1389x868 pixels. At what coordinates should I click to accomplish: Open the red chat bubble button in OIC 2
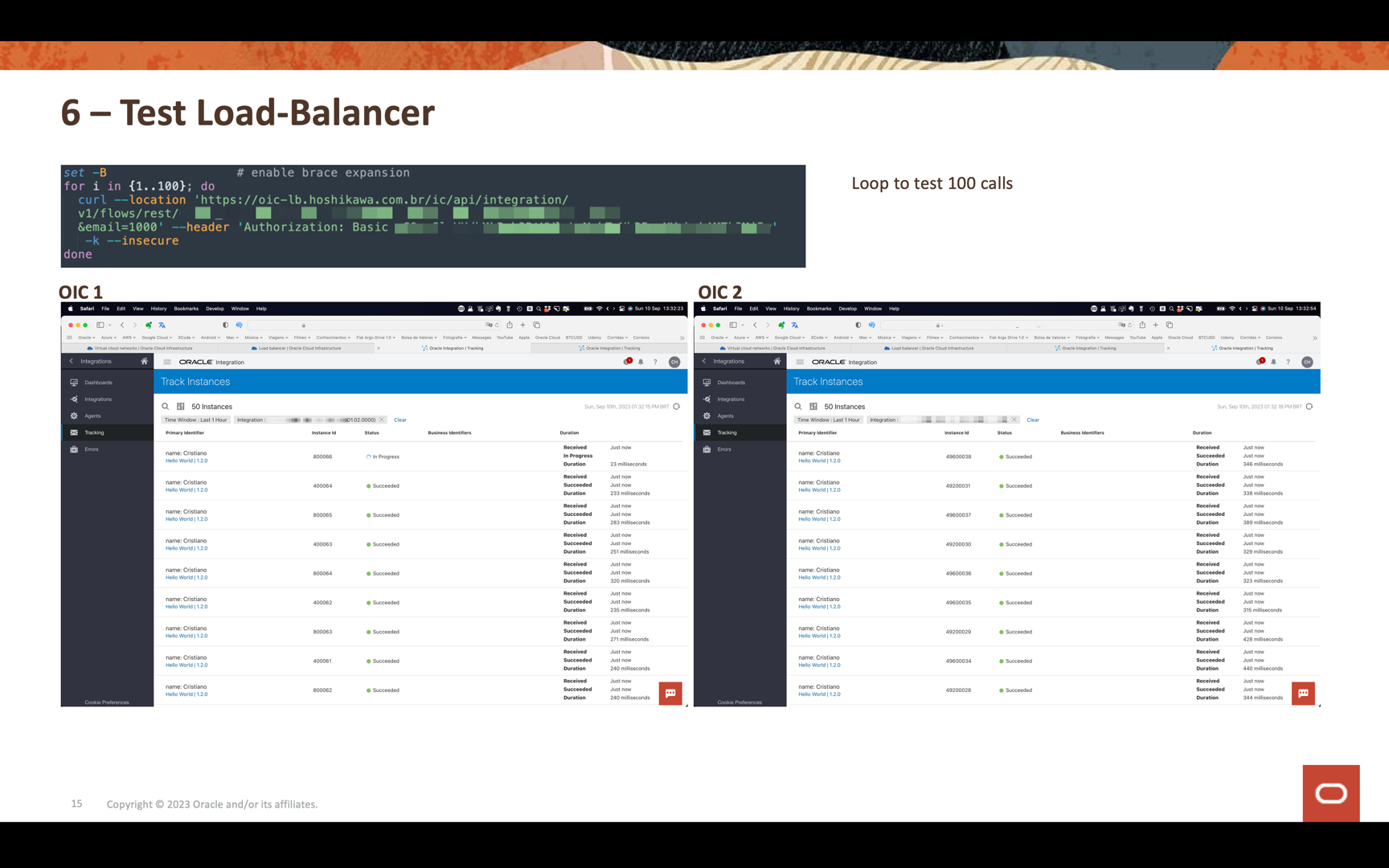(x=1302, y=693)
